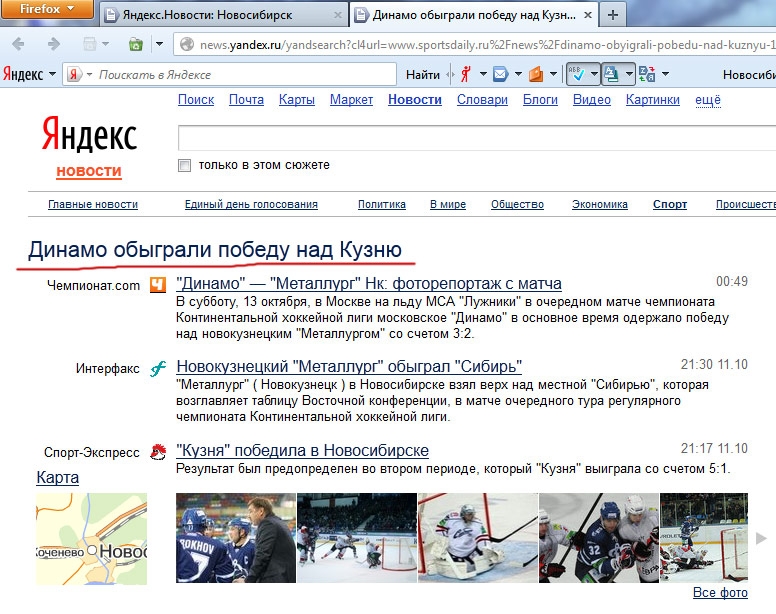Go to Главные новости category
This screenshot has width=776, height=614.
coord(93,204)
